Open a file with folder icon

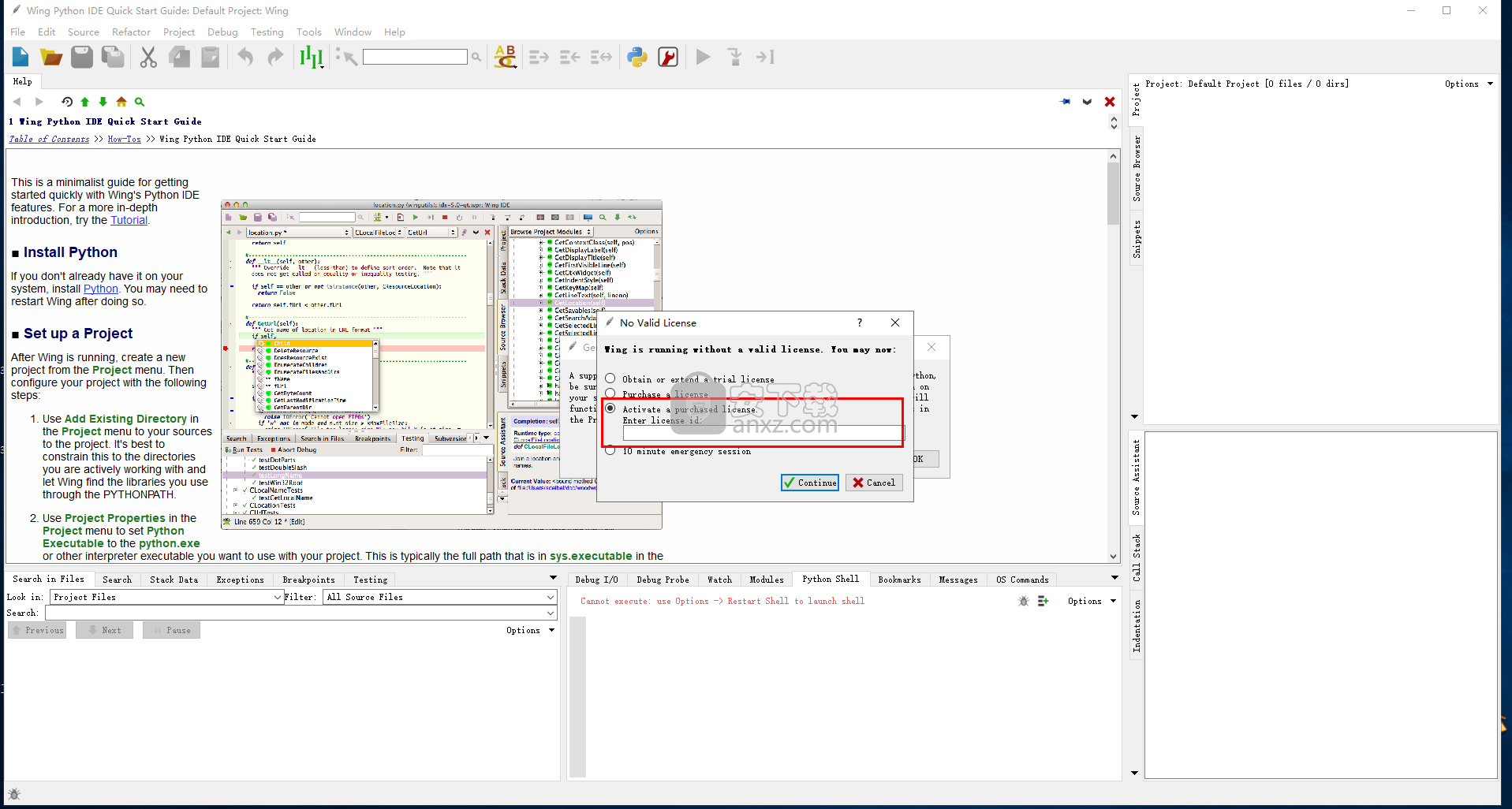51,57
